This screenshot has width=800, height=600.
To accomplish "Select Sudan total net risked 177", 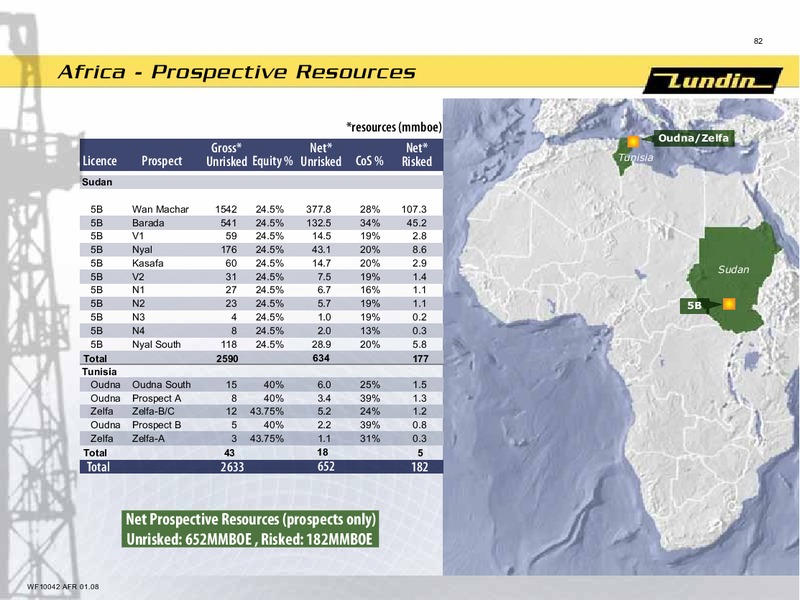I will (420, 359).
